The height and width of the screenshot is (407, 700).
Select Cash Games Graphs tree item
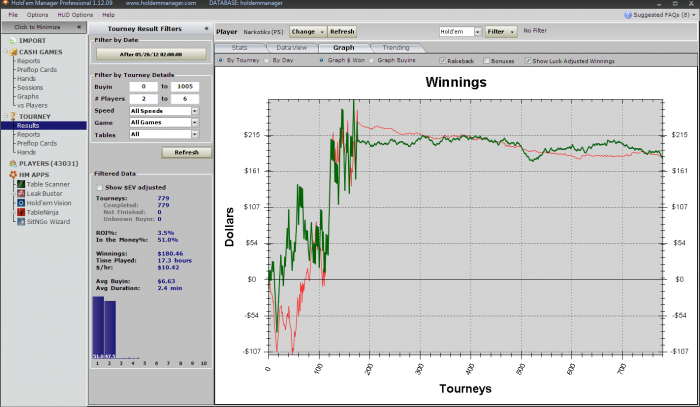[x=28, y=96]
